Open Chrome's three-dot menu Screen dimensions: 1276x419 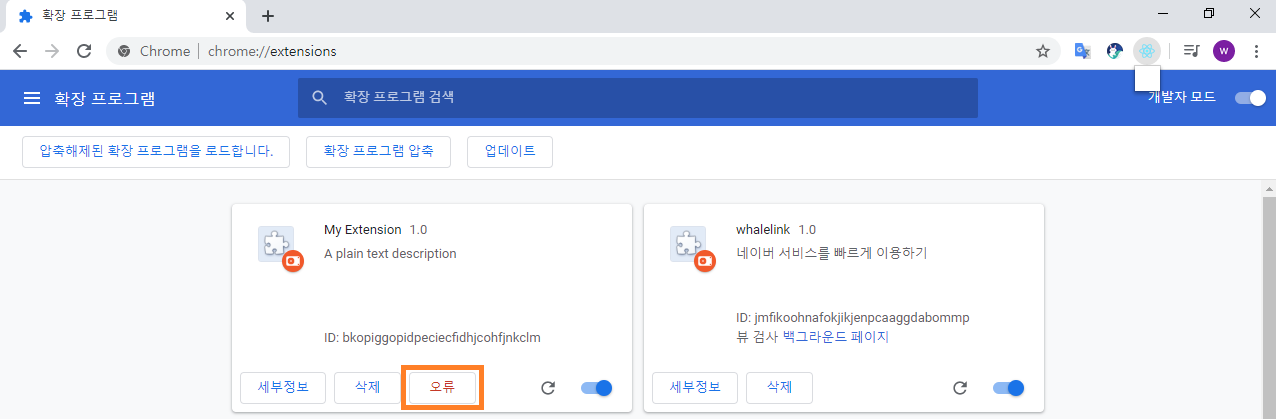(x=1256, y=51)
